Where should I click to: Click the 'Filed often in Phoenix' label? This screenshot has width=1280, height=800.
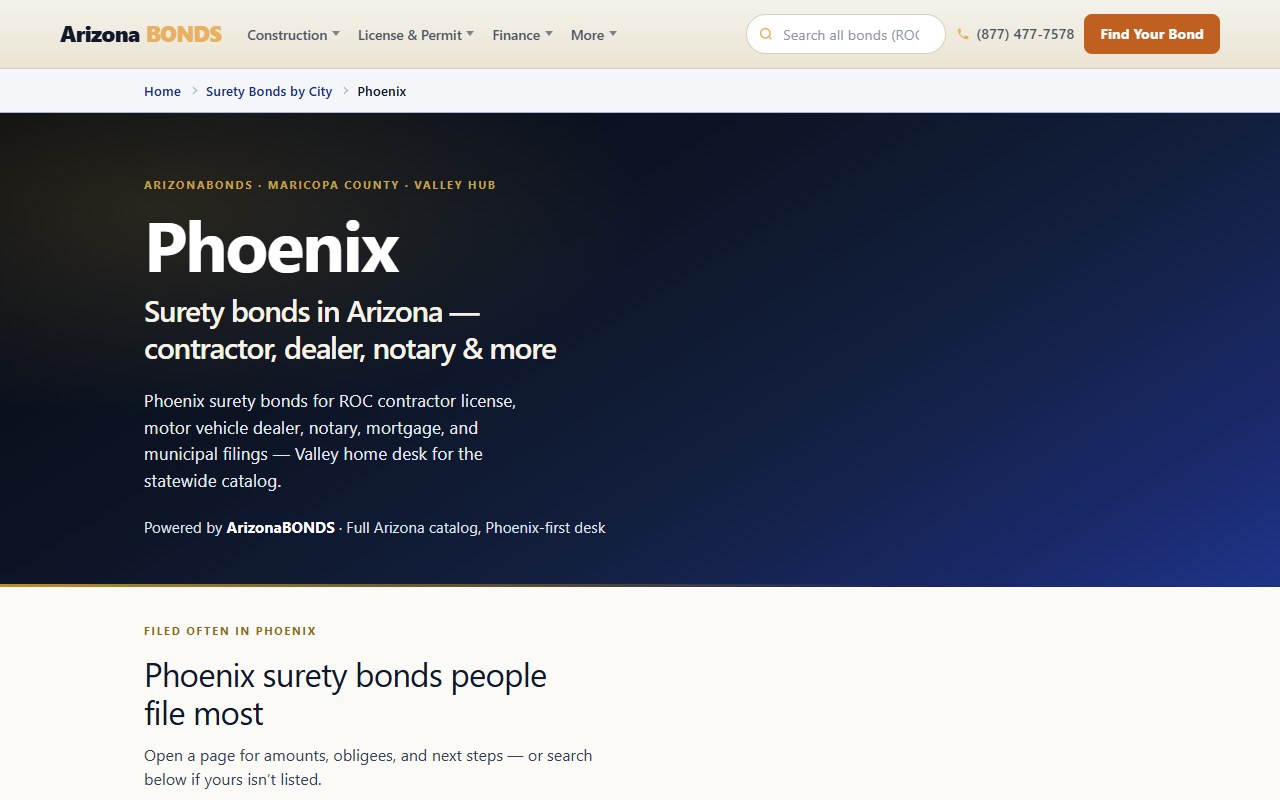click(230, 631)
